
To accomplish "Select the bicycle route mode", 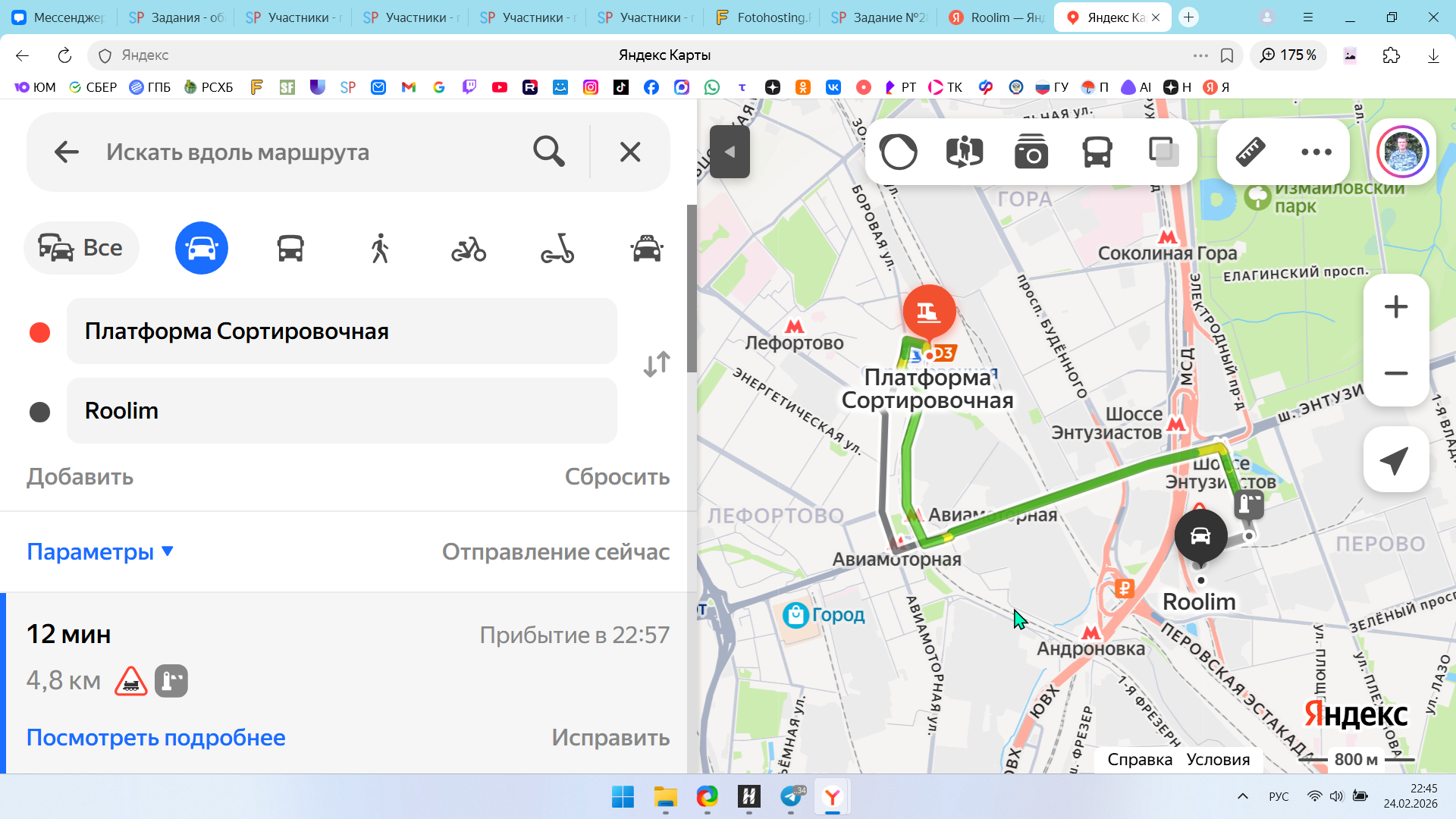I will pyautogui.click(x=469, y=248).
